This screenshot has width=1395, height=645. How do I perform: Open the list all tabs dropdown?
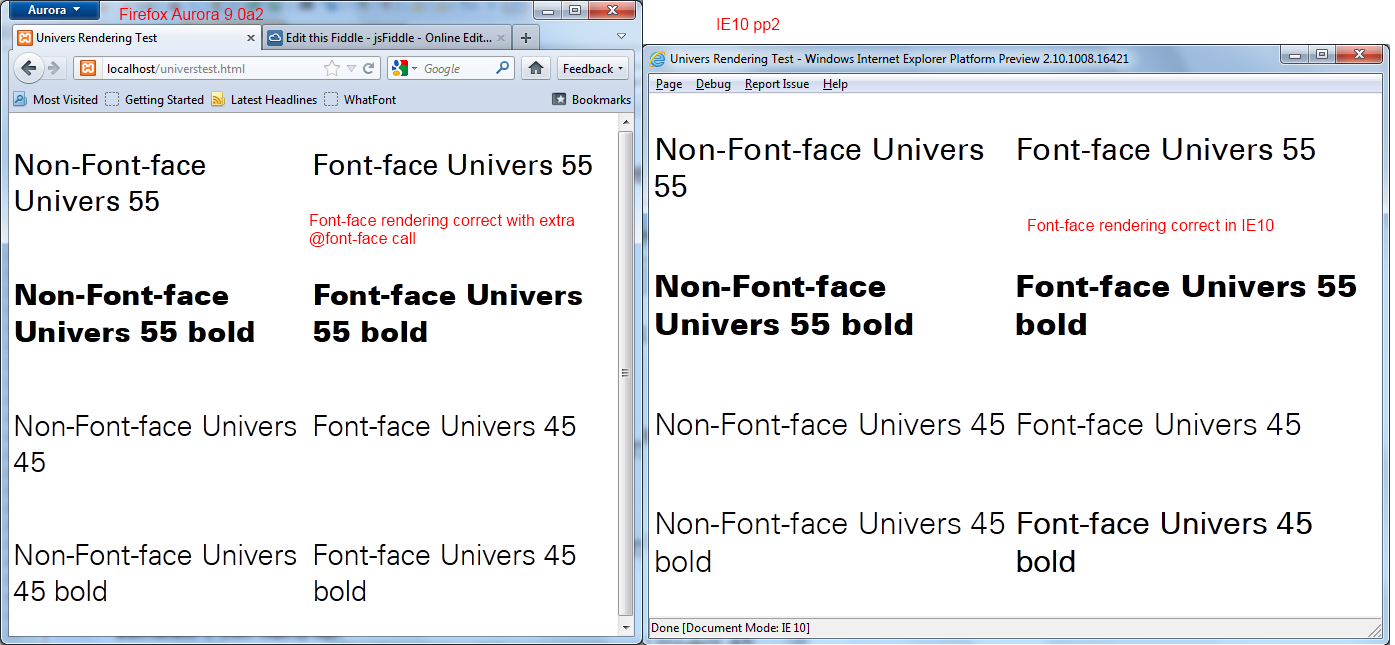[x=621, y=37]
